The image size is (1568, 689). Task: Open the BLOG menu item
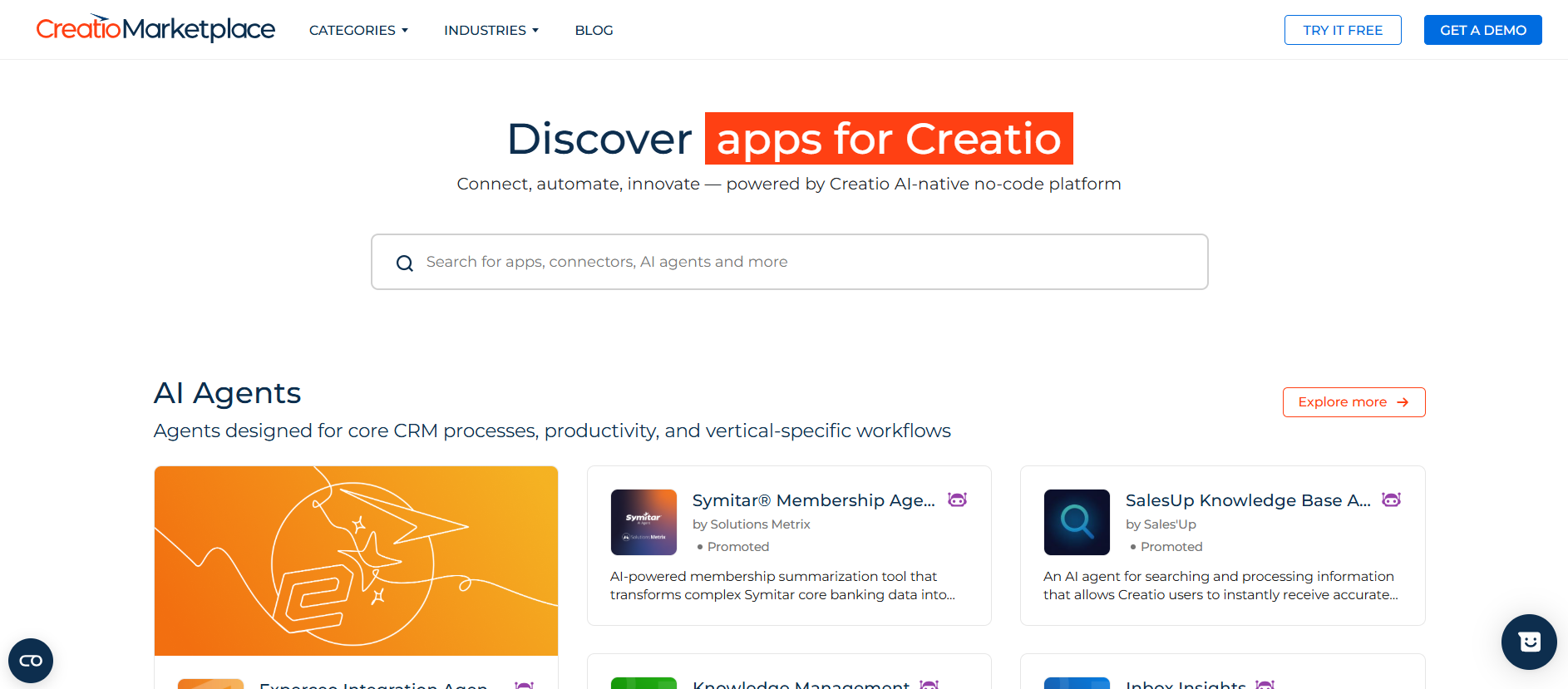(x=594, y=30)
